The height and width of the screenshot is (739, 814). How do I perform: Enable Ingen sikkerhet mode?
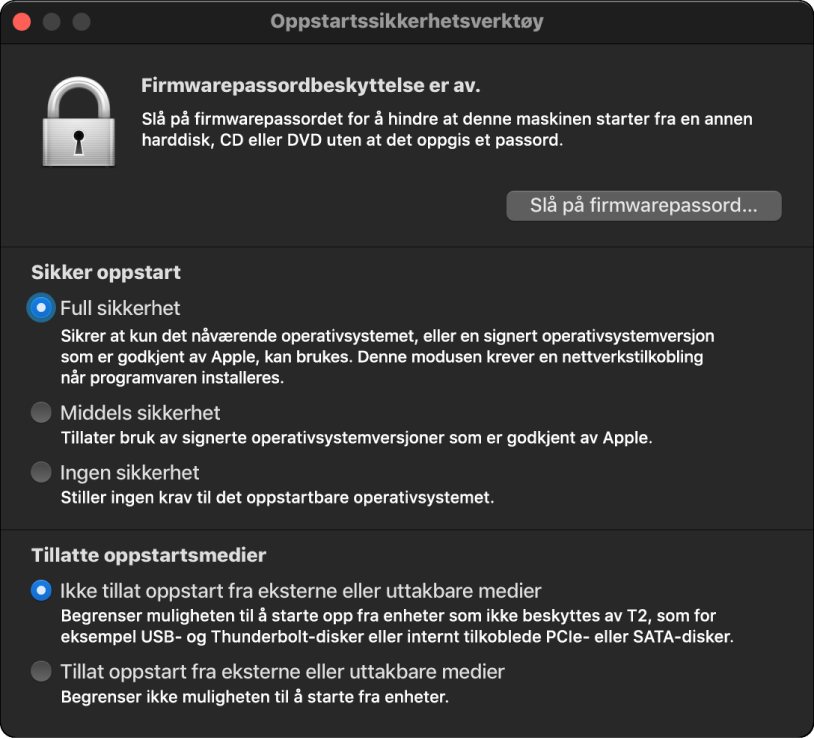(39, 471)
